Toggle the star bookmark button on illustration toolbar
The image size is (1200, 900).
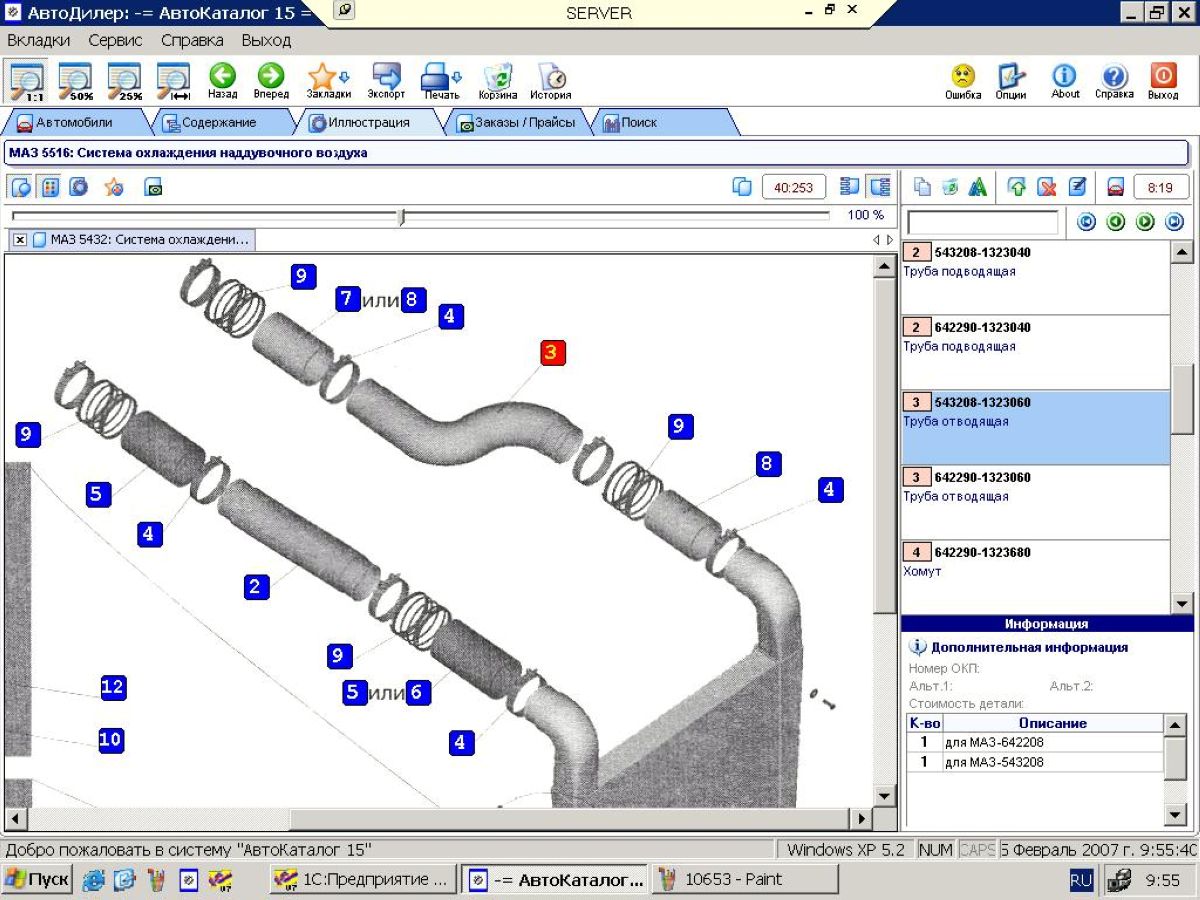(x=115, y=187)
